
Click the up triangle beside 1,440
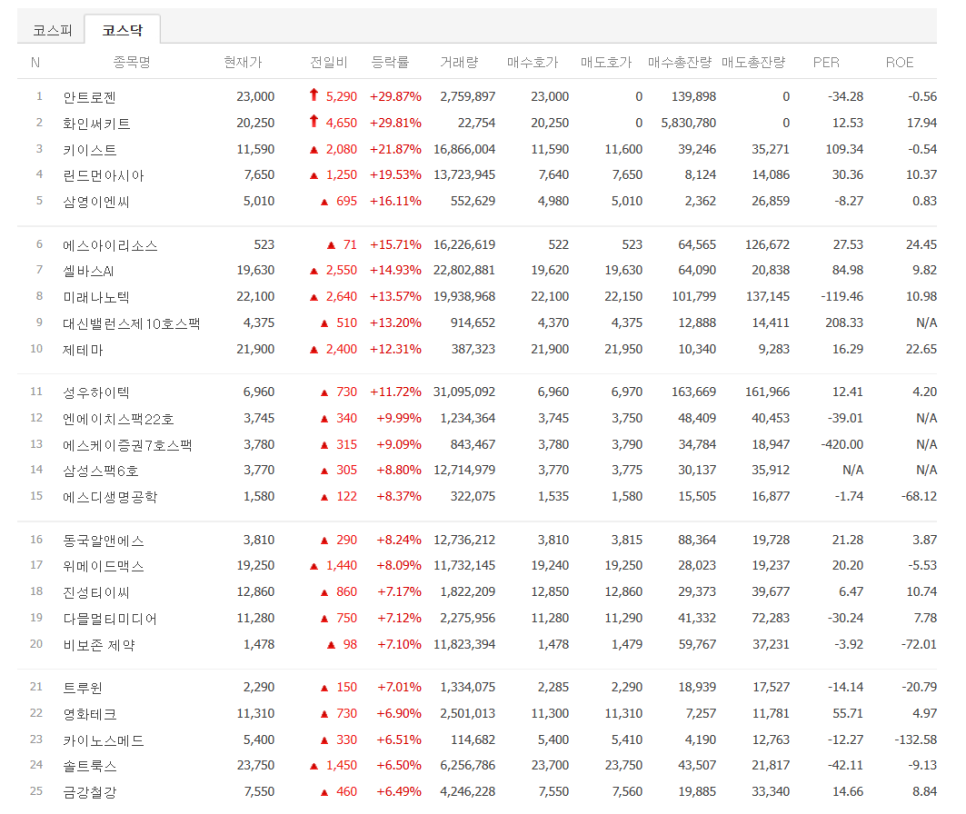pyautogui.click(x=314, y=566)
